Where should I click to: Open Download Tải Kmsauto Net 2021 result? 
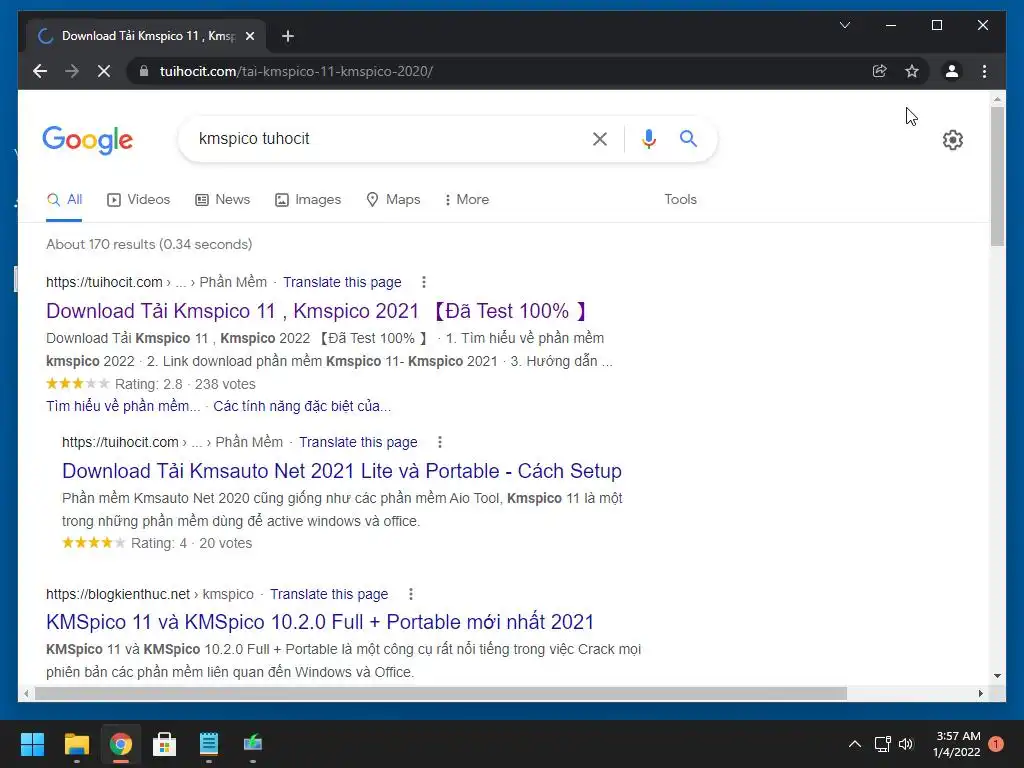click(x=342, y=471)
